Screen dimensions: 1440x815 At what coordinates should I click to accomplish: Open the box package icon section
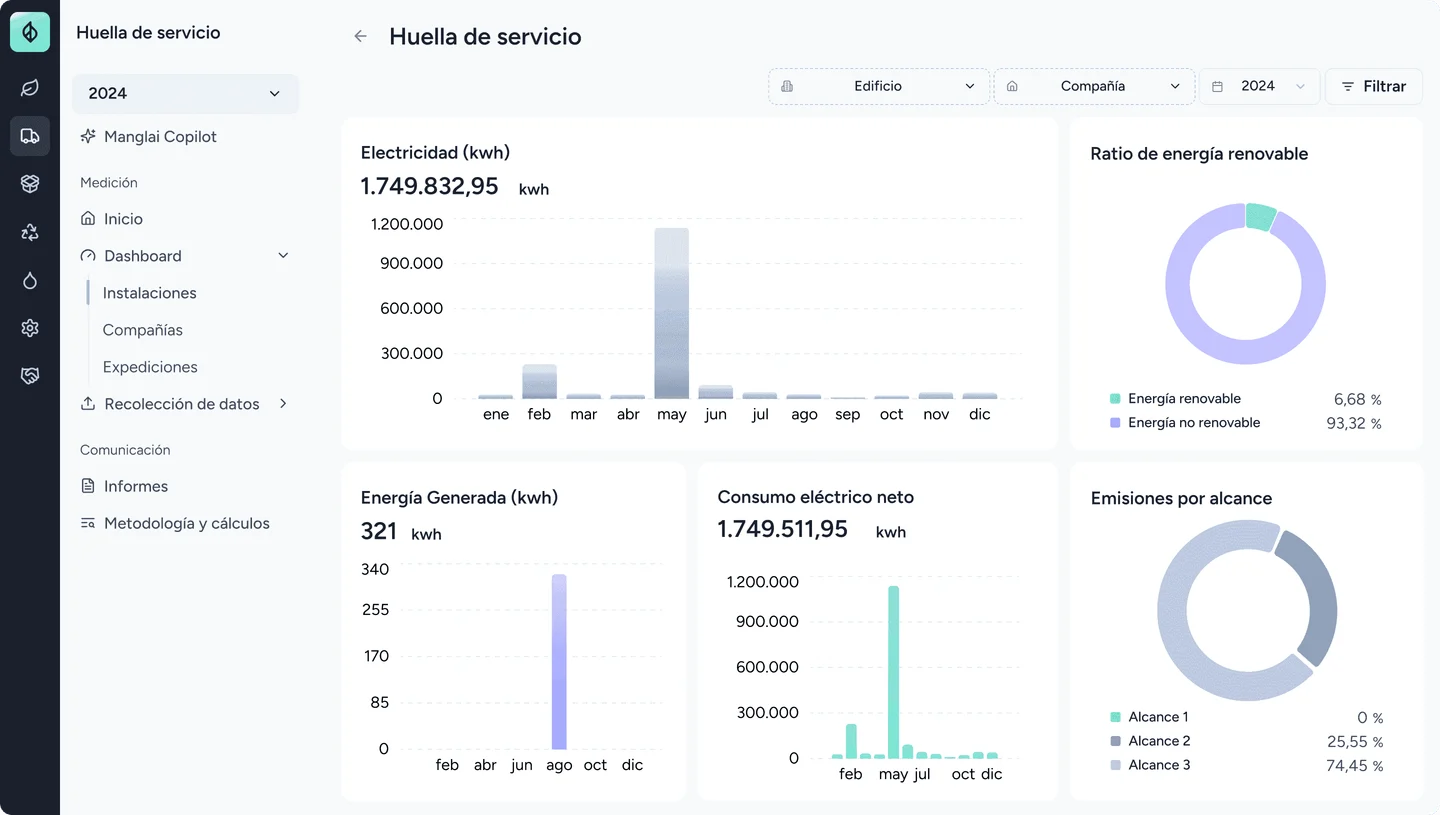coord(30,184)
